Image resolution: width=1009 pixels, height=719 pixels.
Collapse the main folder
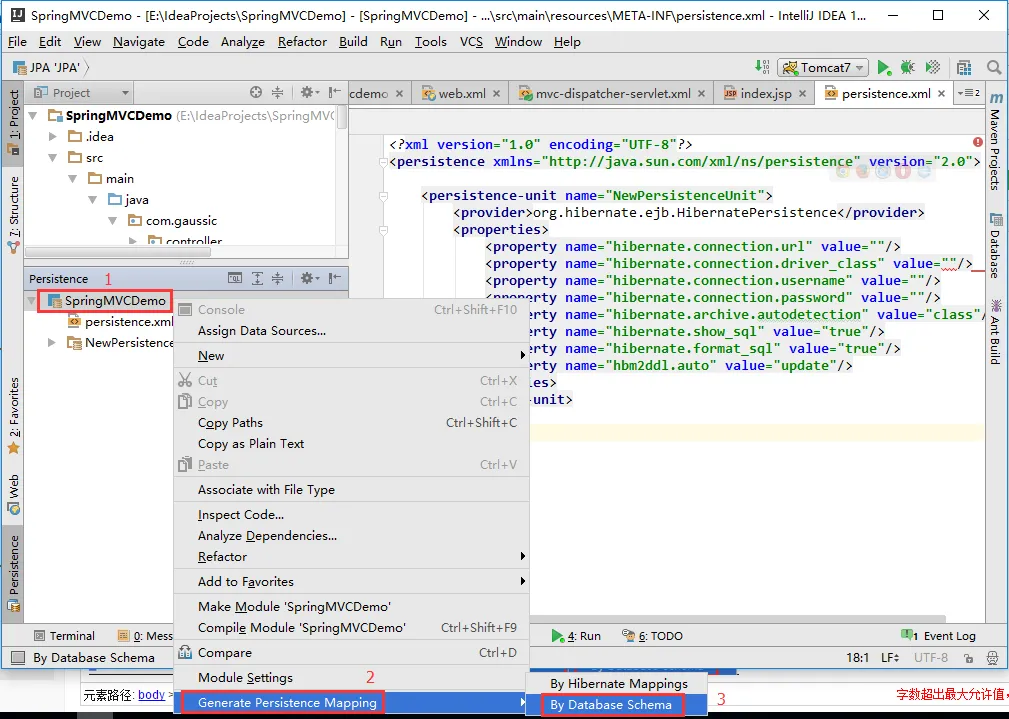coord(73,179)
